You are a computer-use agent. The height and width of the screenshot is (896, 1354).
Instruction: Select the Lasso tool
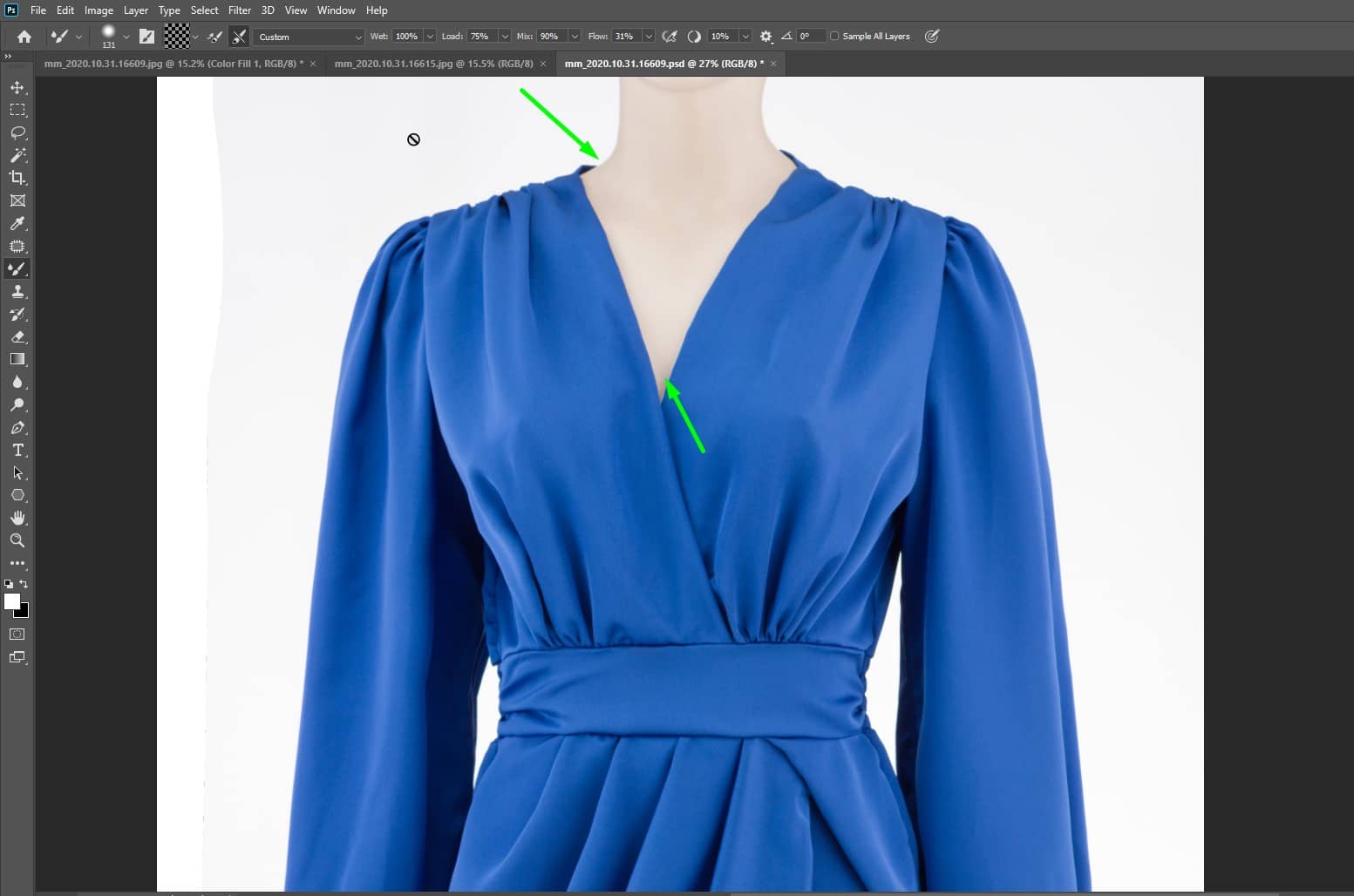[17, 132]
